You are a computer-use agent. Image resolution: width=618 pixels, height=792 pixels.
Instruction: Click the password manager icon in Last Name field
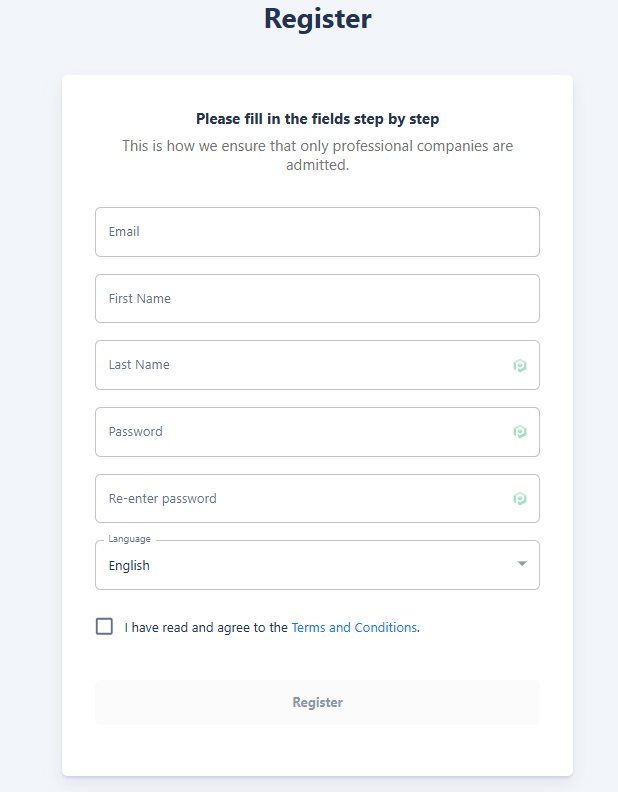coord(520,366)
